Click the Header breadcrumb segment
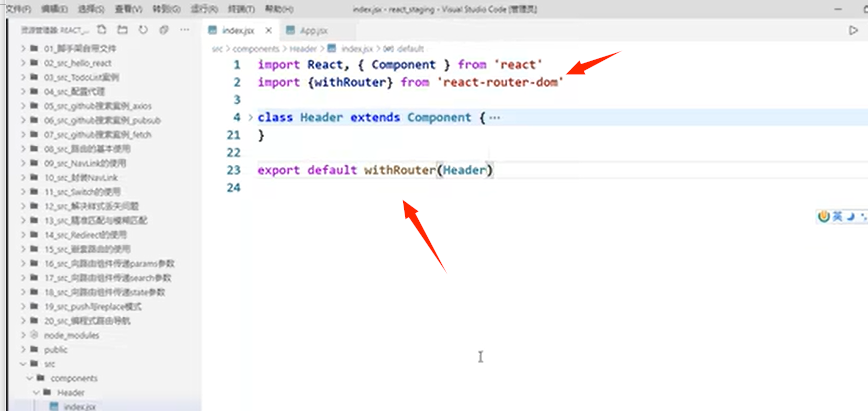The image size is (868, 411). click(303, 49)
